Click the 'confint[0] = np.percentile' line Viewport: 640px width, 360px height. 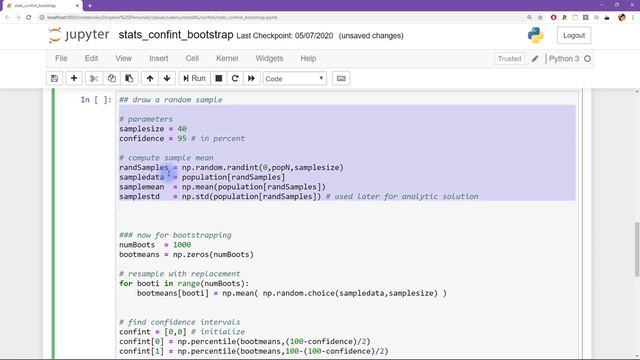[245, 341]
